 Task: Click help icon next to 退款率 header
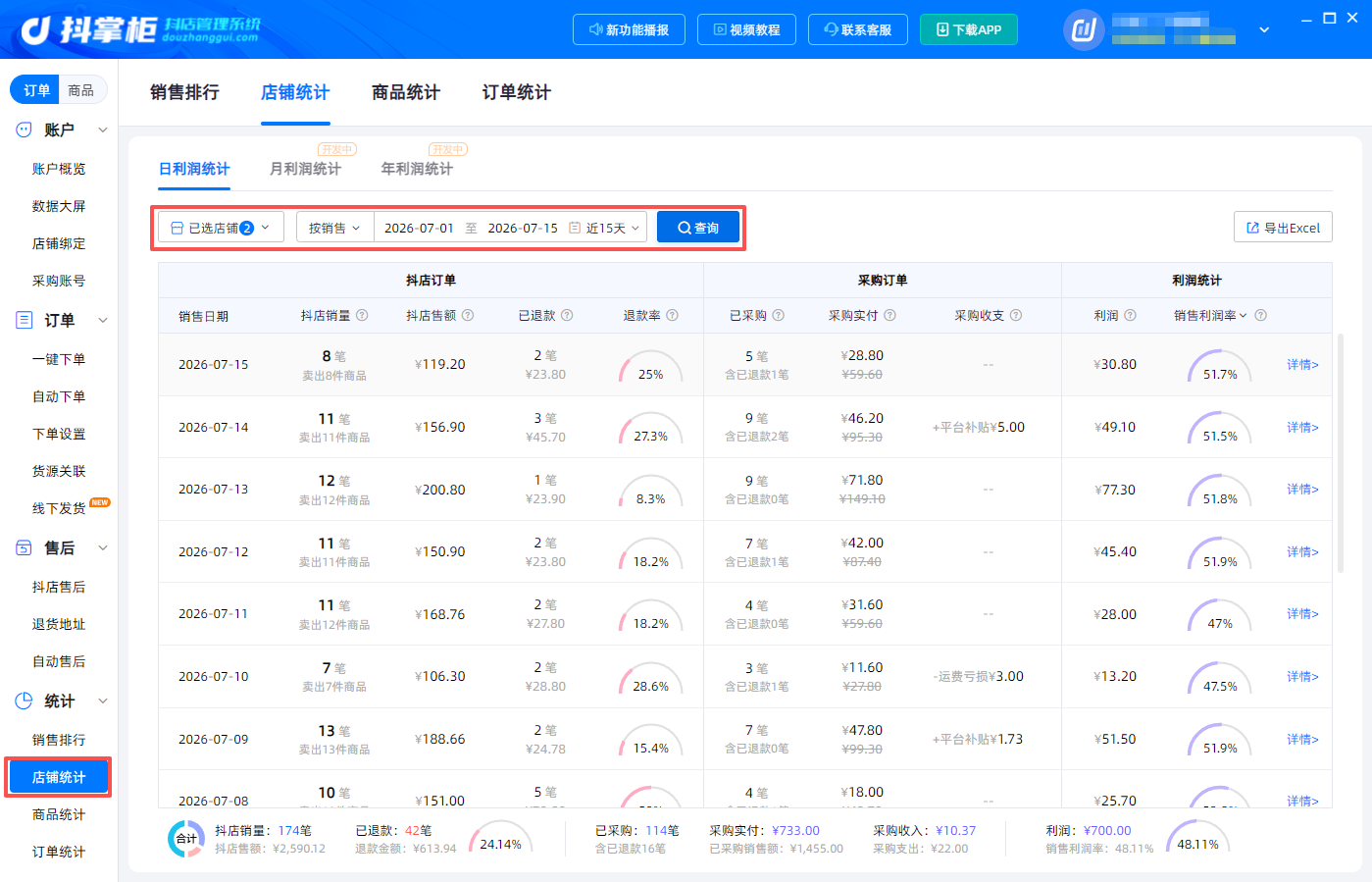click(673, 315)
